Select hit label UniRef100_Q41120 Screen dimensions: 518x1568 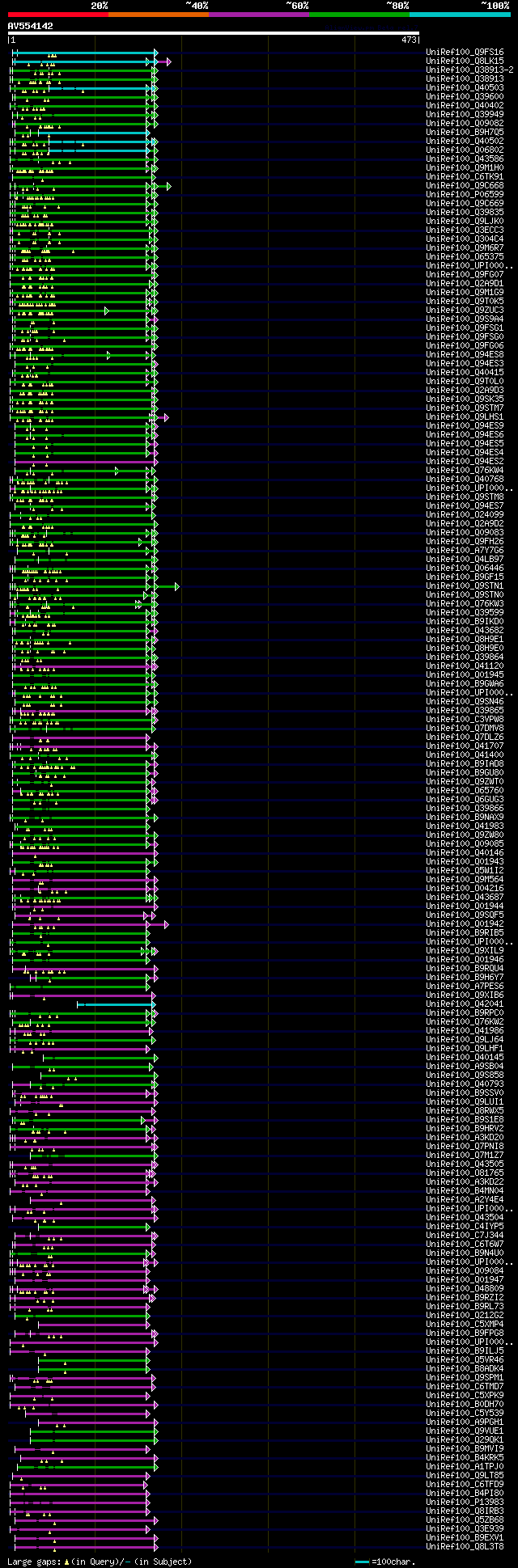pos(465,666)
